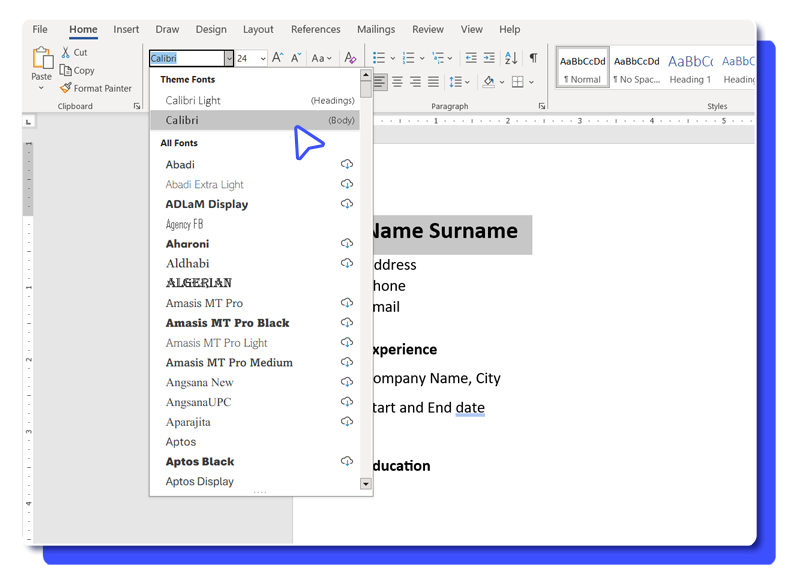Image resolution: width=800 pixels, height=586 pixels.
Task: Clear all formatting with the eraser A icon
Action: point(350,58)
